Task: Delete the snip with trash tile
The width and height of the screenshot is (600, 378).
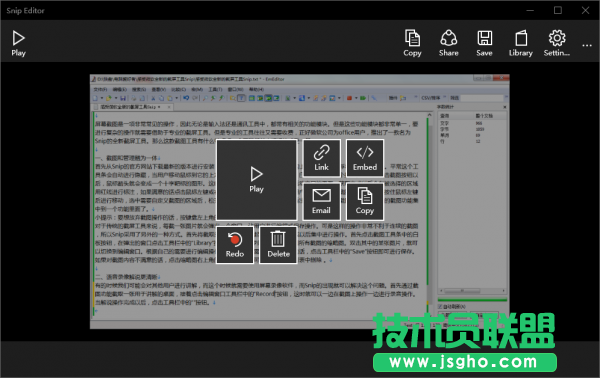Action: pos(278,245)
